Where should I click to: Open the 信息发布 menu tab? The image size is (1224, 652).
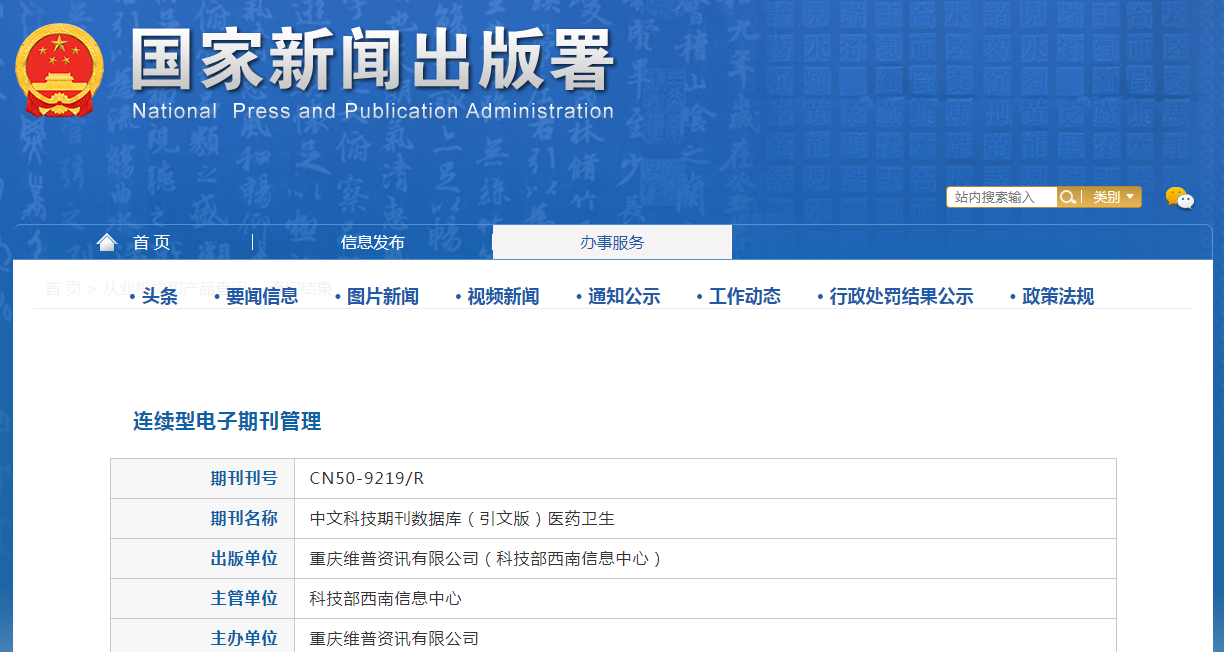372,242
